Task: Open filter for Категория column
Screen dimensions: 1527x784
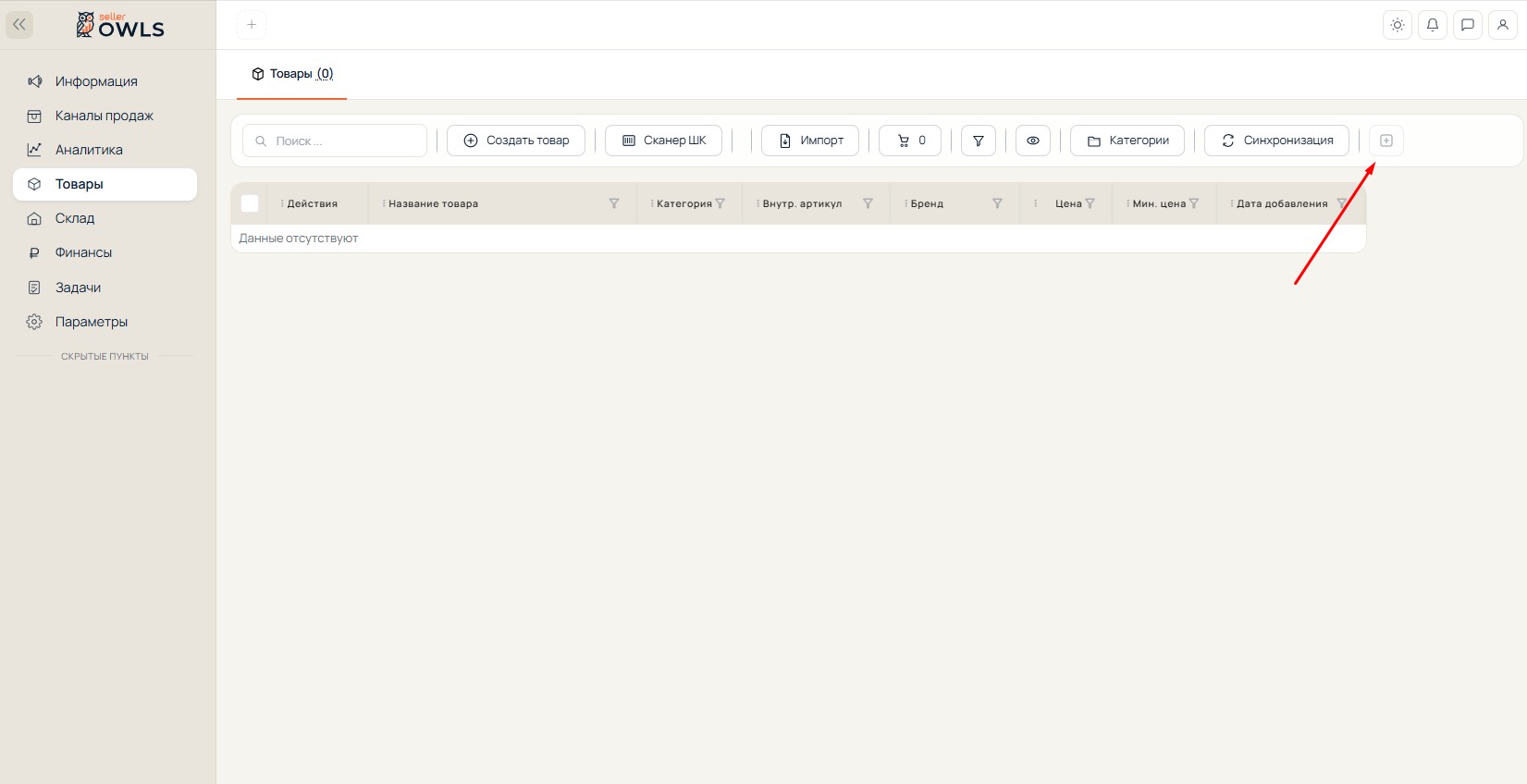Action: (x=720, y=203)
